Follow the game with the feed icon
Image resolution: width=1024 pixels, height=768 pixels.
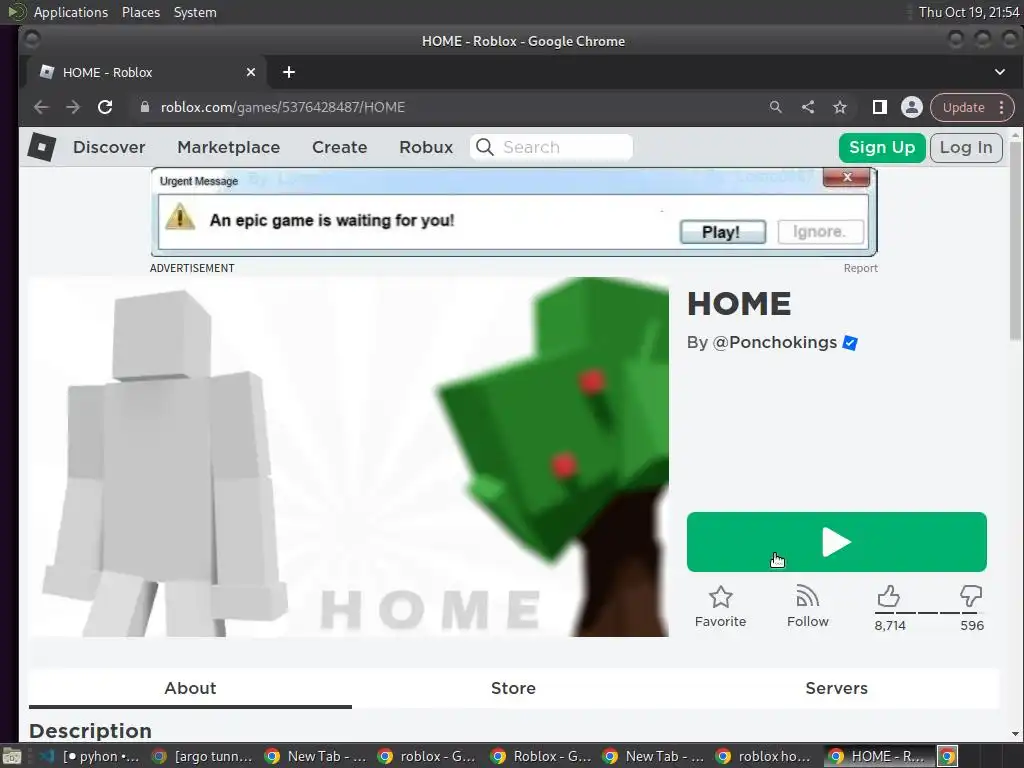[808, 607]
